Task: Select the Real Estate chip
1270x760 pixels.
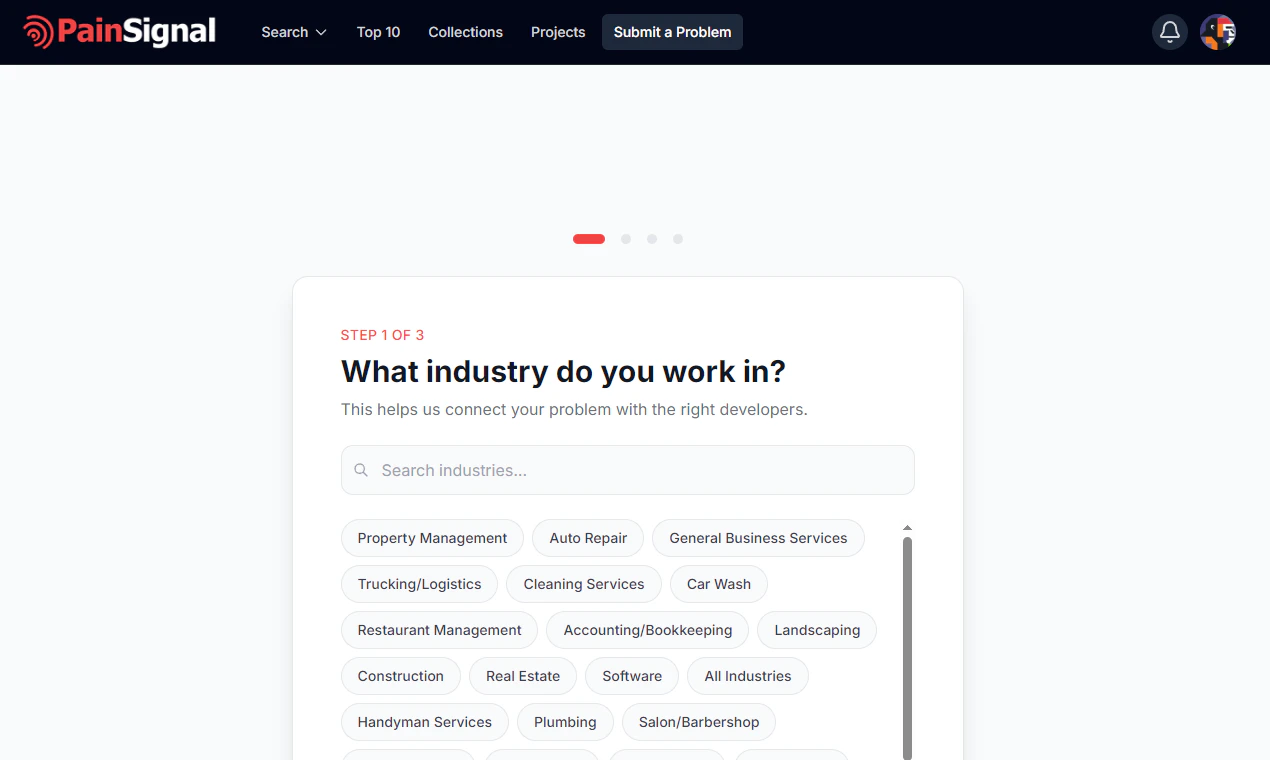Action: [x=523, y=676]
